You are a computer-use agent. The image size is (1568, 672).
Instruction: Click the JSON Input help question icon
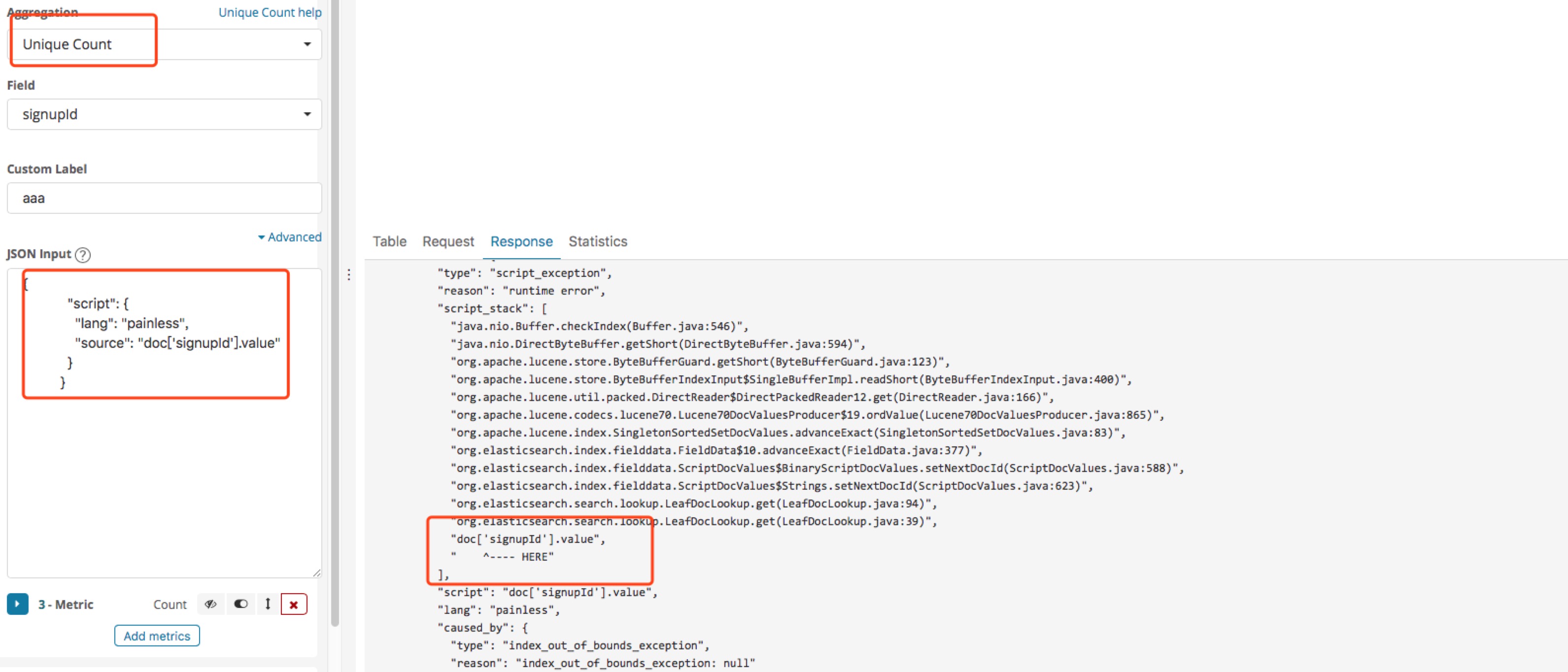coord(83,254)
